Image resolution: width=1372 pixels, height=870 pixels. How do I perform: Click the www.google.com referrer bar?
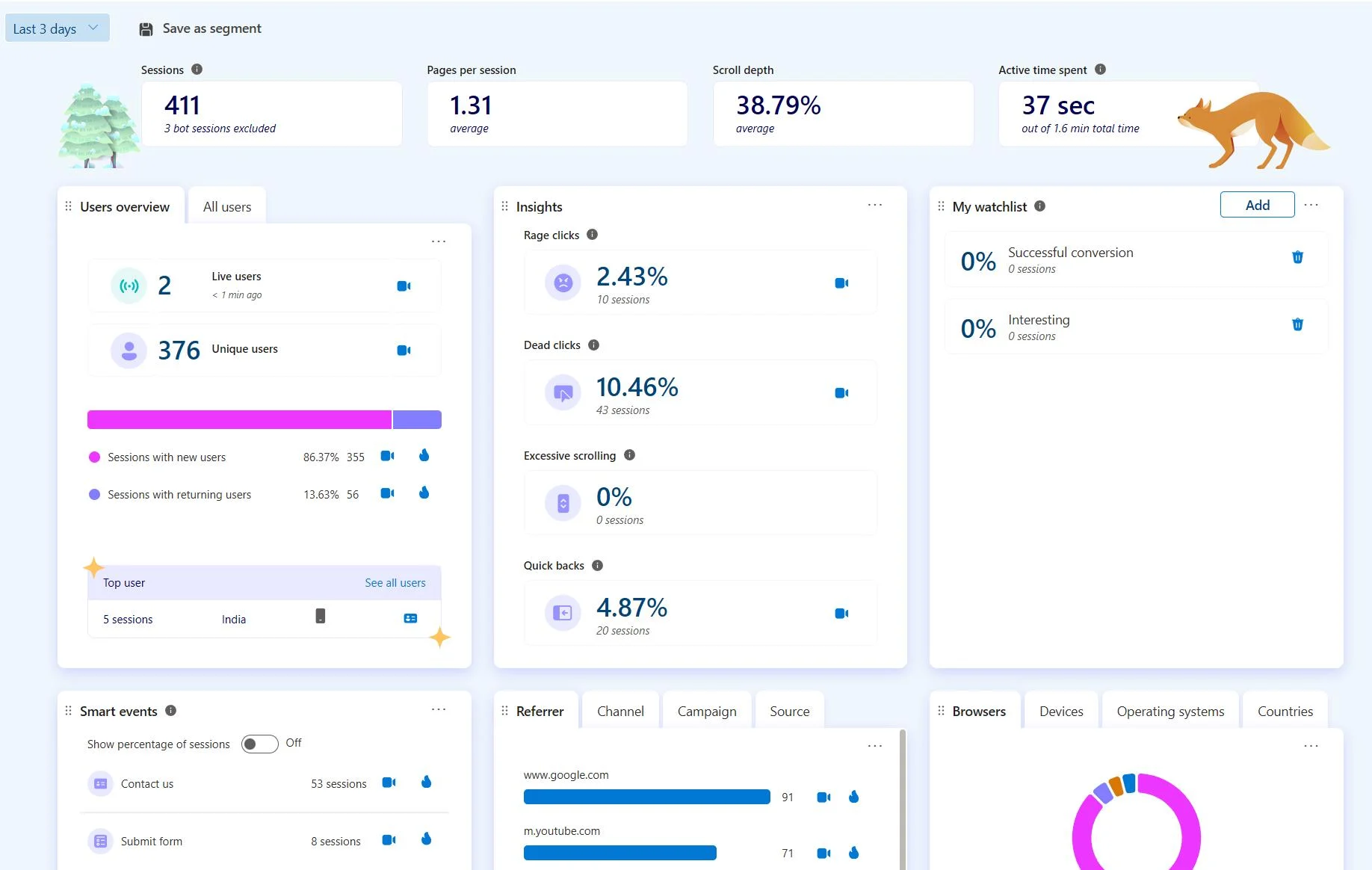(646, 797)
